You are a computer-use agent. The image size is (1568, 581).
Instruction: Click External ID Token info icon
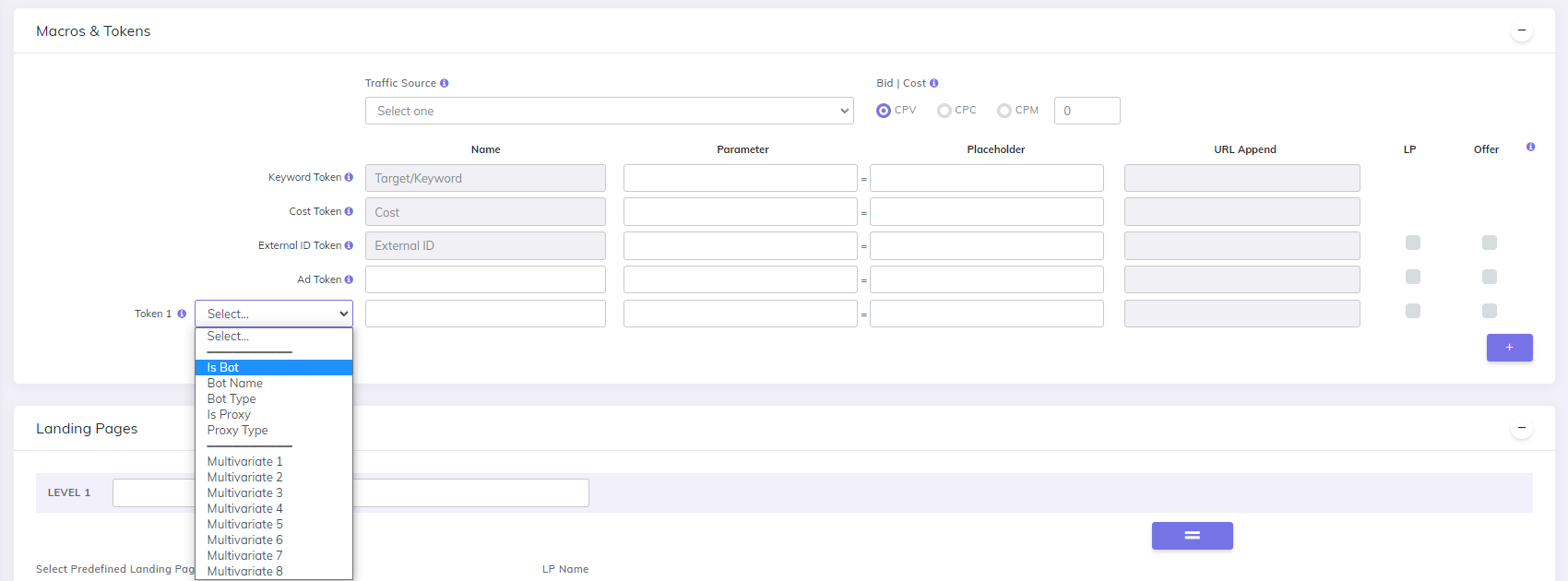(349, 245)
